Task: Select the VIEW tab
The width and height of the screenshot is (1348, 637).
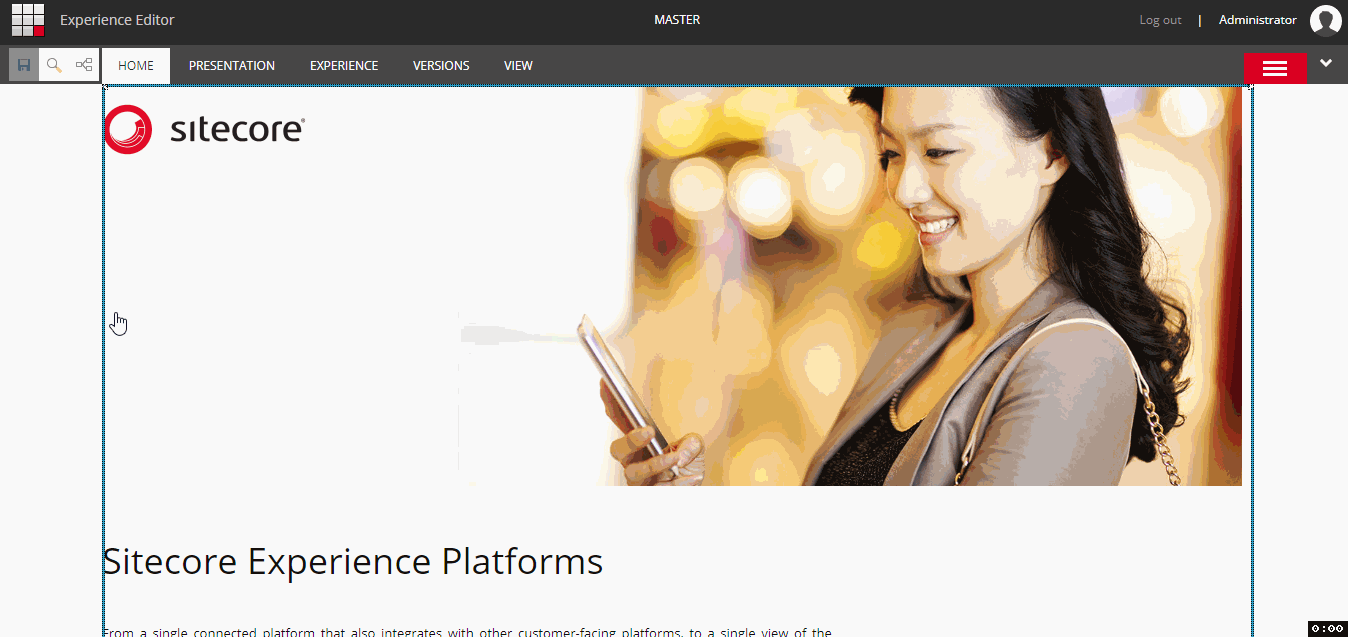Action: (x=518, y=66)
